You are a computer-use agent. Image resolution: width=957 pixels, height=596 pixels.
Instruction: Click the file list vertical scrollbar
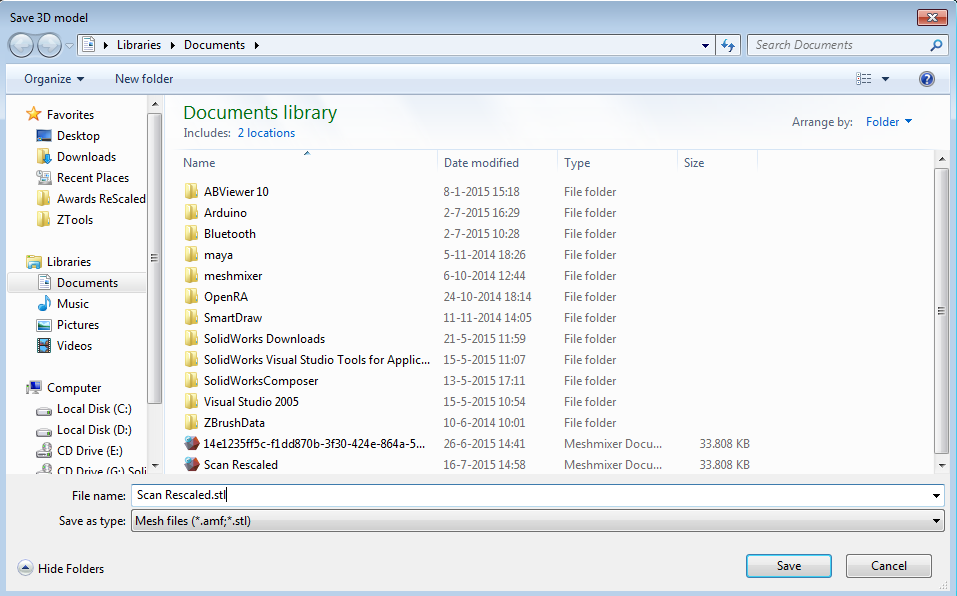[x=941, y=310]
